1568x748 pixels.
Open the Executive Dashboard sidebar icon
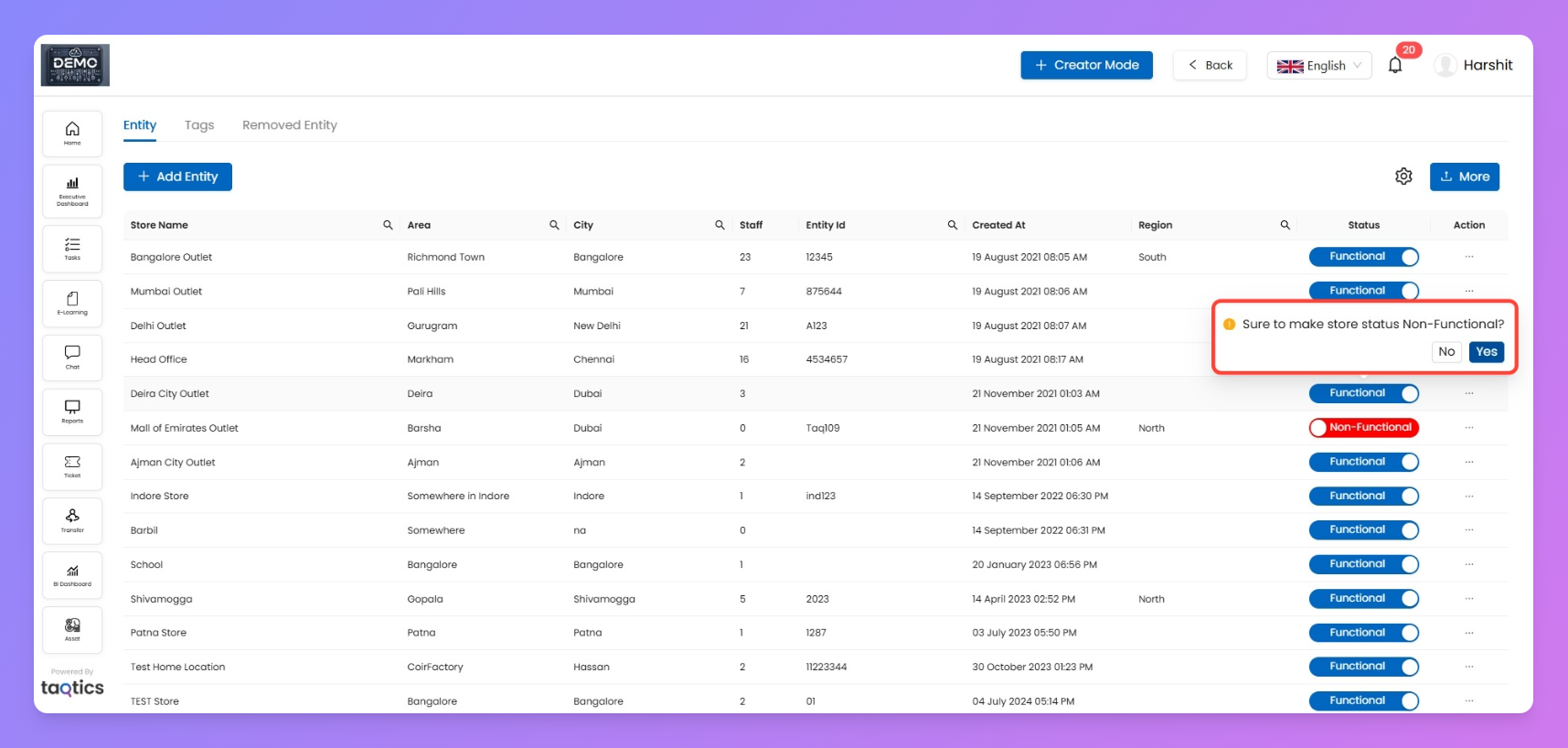tap(72, 190)
